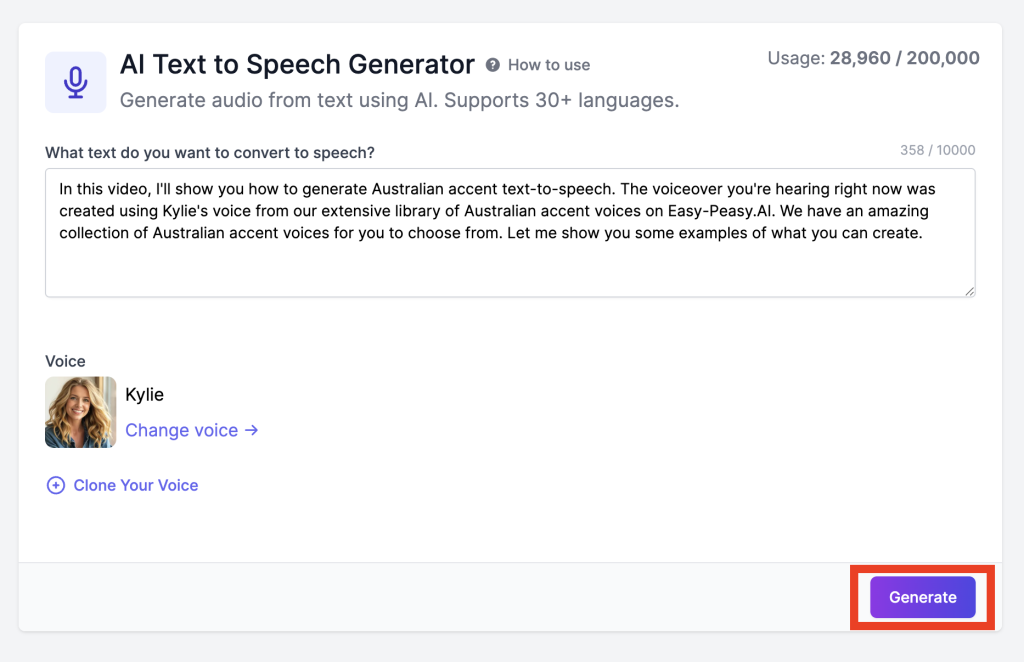Click the Usage 28,960 / 200,000 counter
Screen dimensions: 1024x662
pyautogui.click(x=873, y=58)
